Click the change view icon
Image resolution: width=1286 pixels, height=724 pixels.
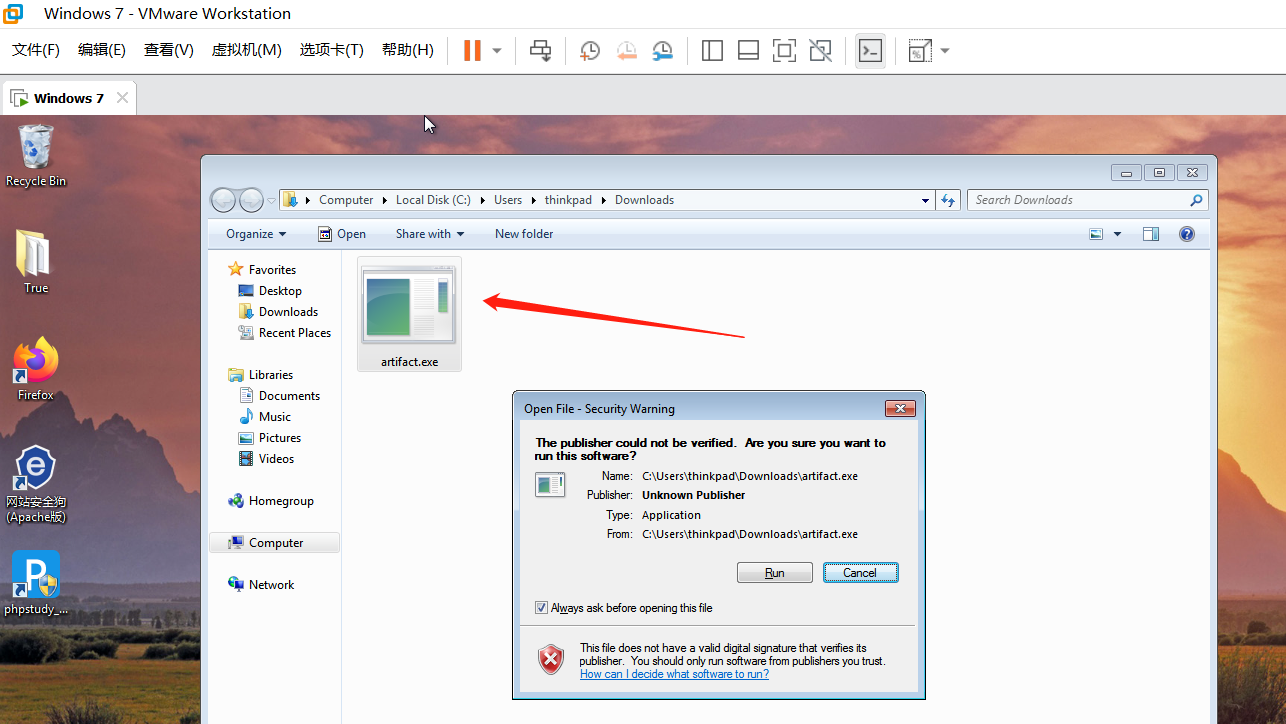coord(1096,234)
